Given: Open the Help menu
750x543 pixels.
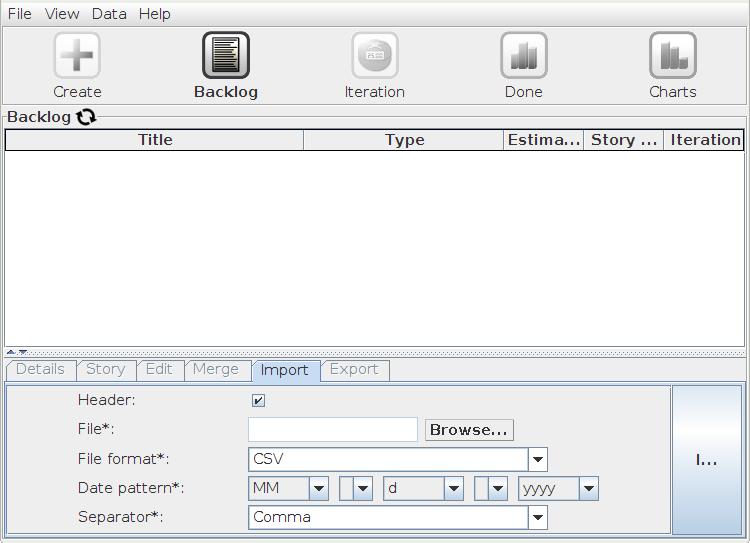Looking at the screenshot, I should pyautogui.click(x=154, y=14).
